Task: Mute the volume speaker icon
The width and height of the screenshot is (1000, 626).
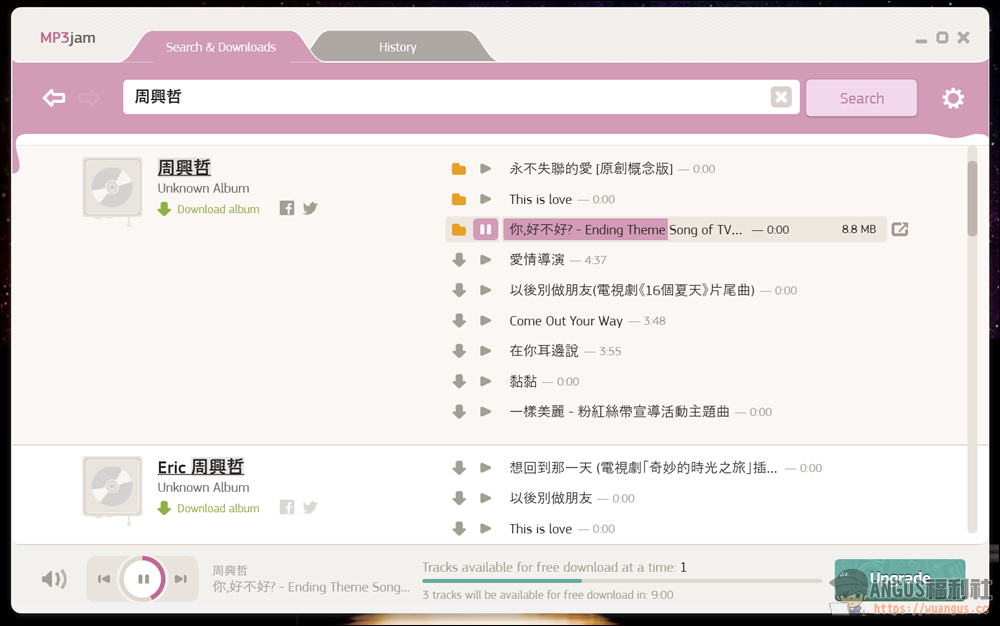Action: (x=54, y=579)
